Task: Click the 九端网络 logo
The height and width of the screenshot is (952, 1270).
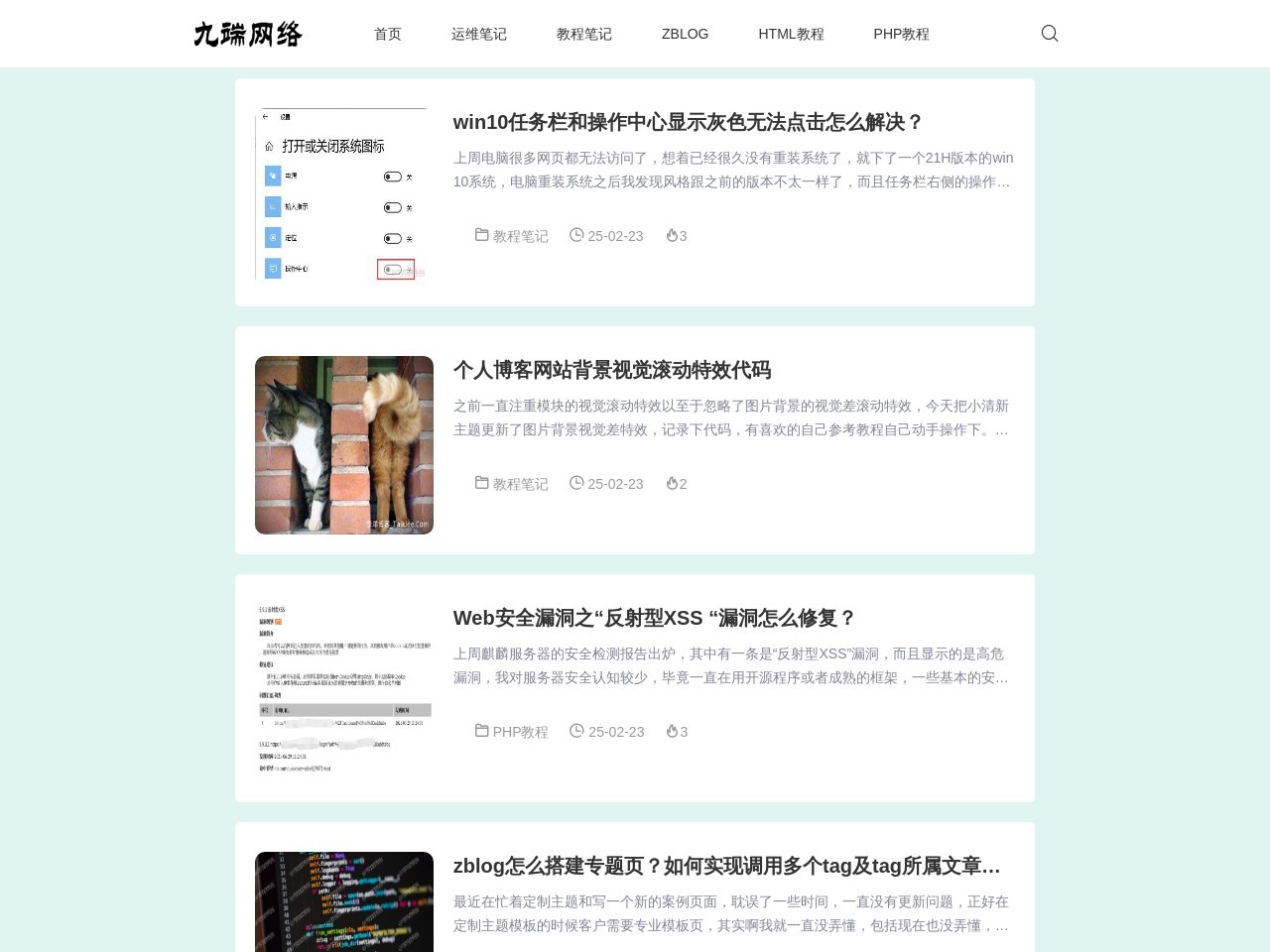Action: pyautogui.click(x=248, y=33)
